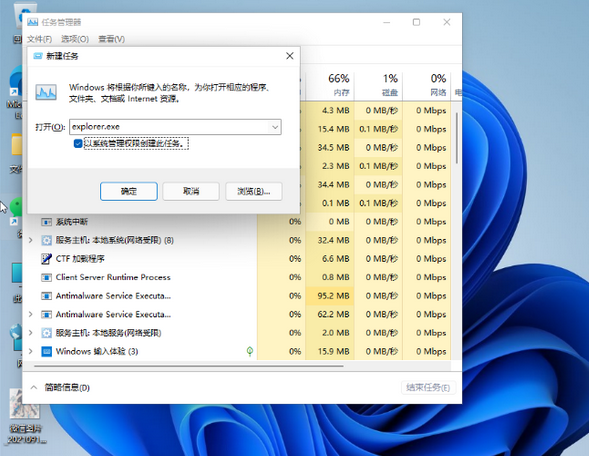Click the green leaf suspended status icon
This screenshot has height=456, width=589.
tap(250, 351)
